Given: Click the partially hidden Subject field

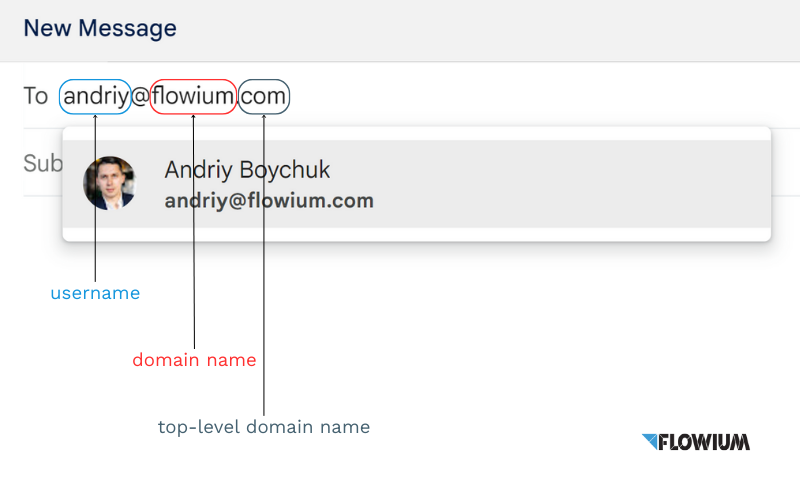Looking at the screenshot, I should (x=42, y=163).
